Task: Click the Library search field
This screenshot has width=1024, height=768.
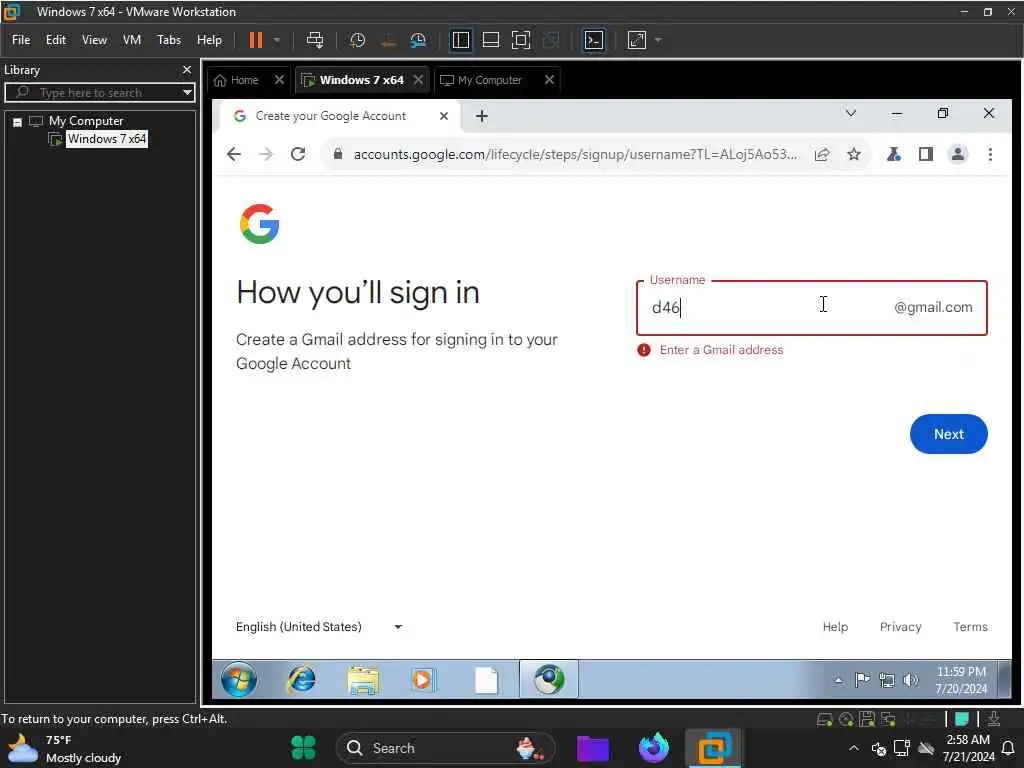Action: point(98,93)
